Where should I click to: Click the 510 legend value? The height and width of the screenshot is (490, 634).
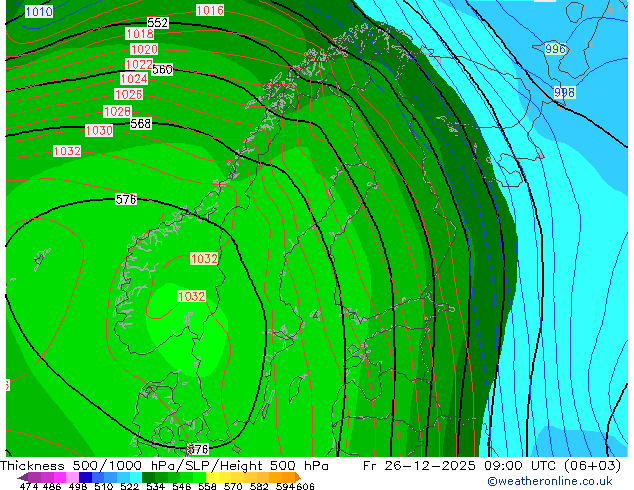pyautogui.click(x=104, y=486)
